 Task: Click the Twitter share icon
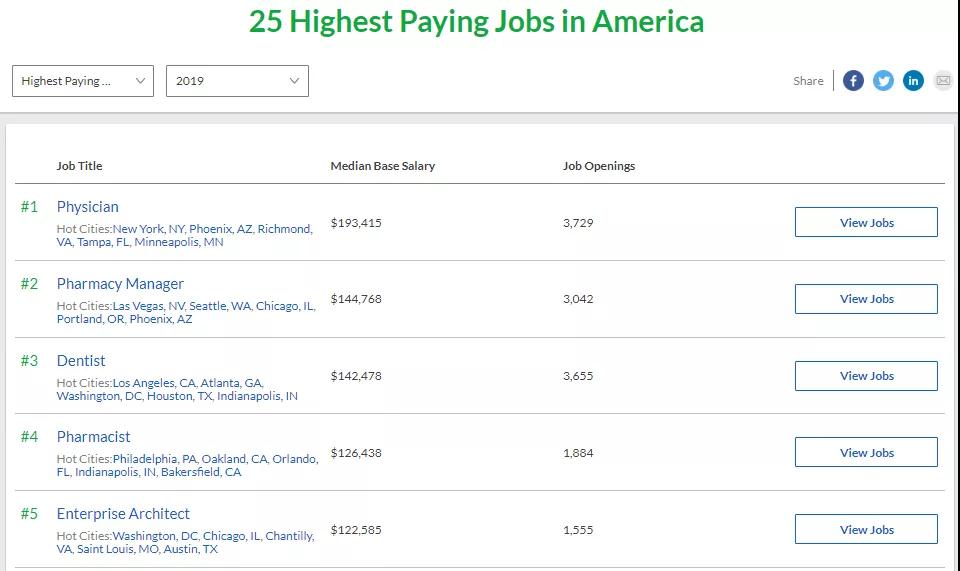click(883, 81)
